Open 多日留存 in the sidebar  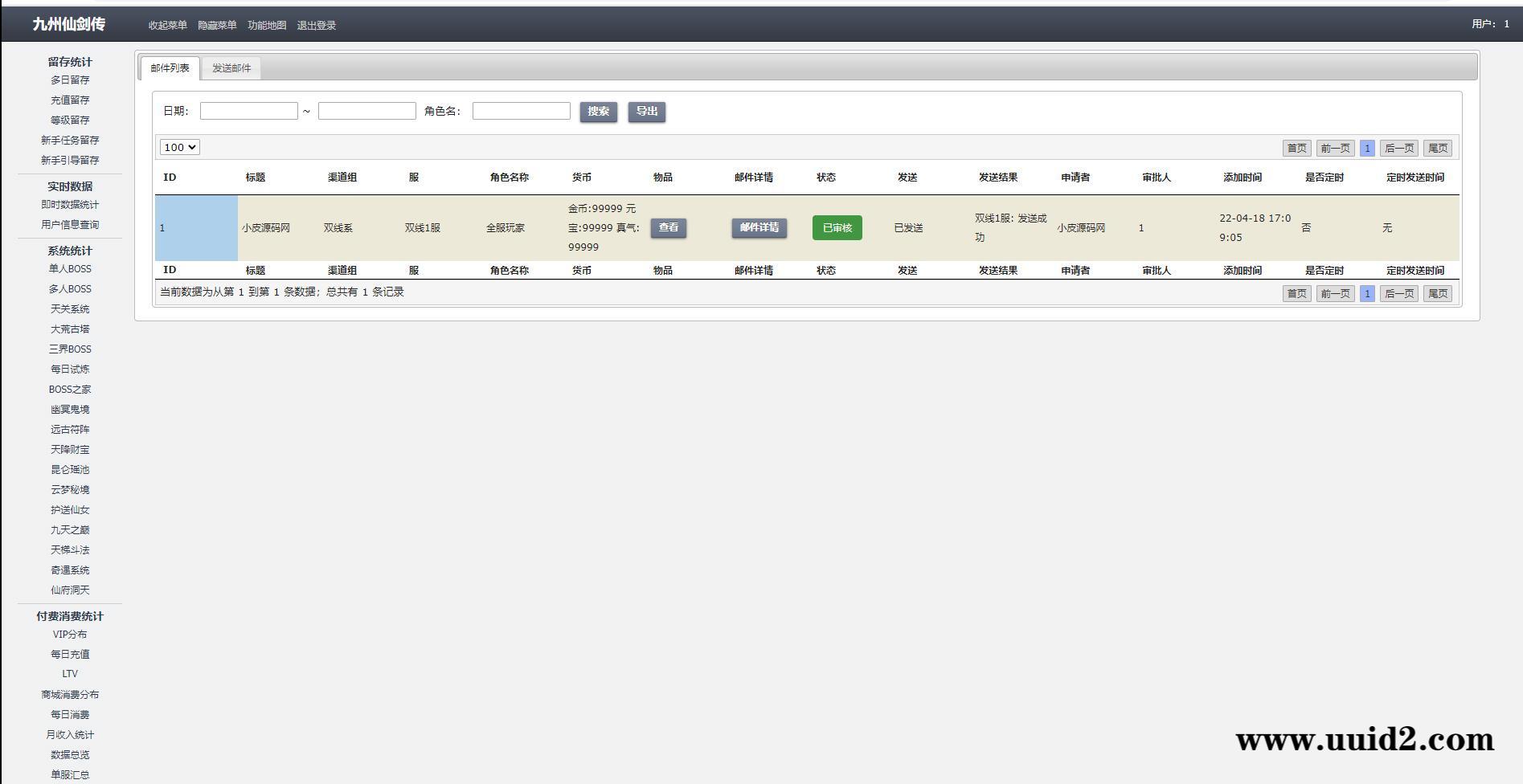click(70, 80)
